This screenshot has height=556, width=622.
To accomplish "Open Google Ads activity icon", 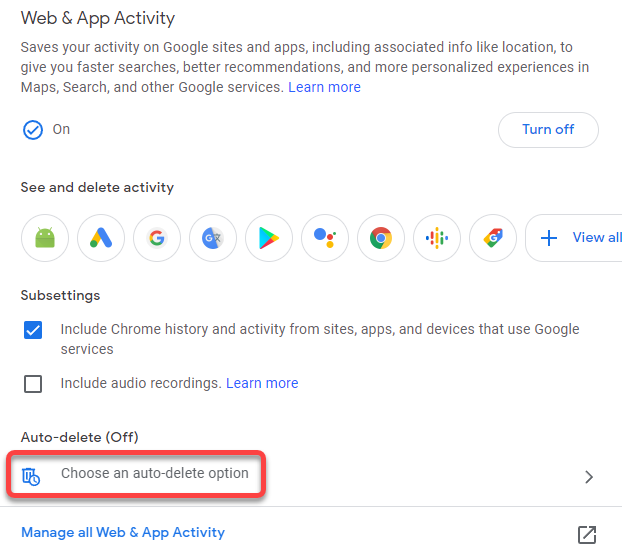I will pos(101,238).
